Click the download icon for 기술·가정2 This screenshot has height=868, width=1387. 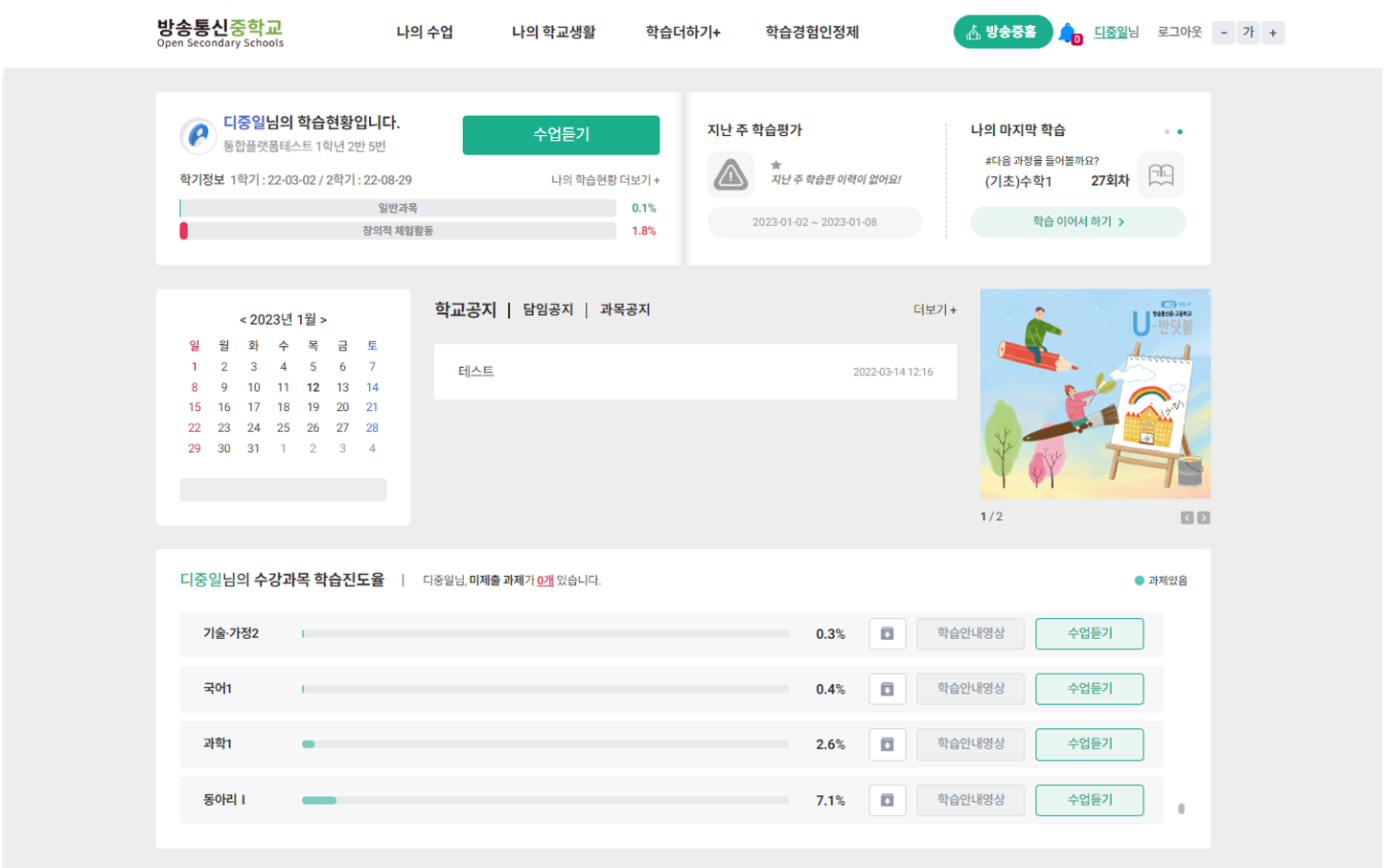[887, 634]
